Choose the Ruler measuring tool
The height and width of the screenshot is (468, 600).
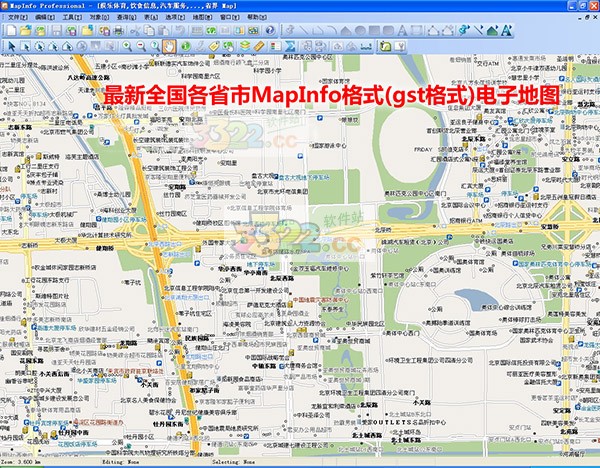click(259, 46)
